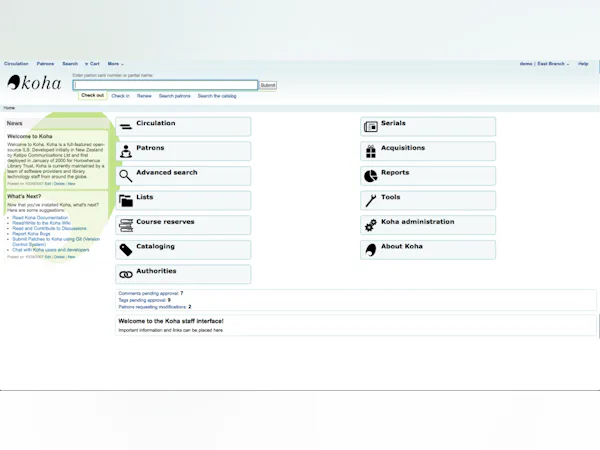Open the Circulation module icon
The width and height of the screenshot is (600, 450).
click(126, 126)
